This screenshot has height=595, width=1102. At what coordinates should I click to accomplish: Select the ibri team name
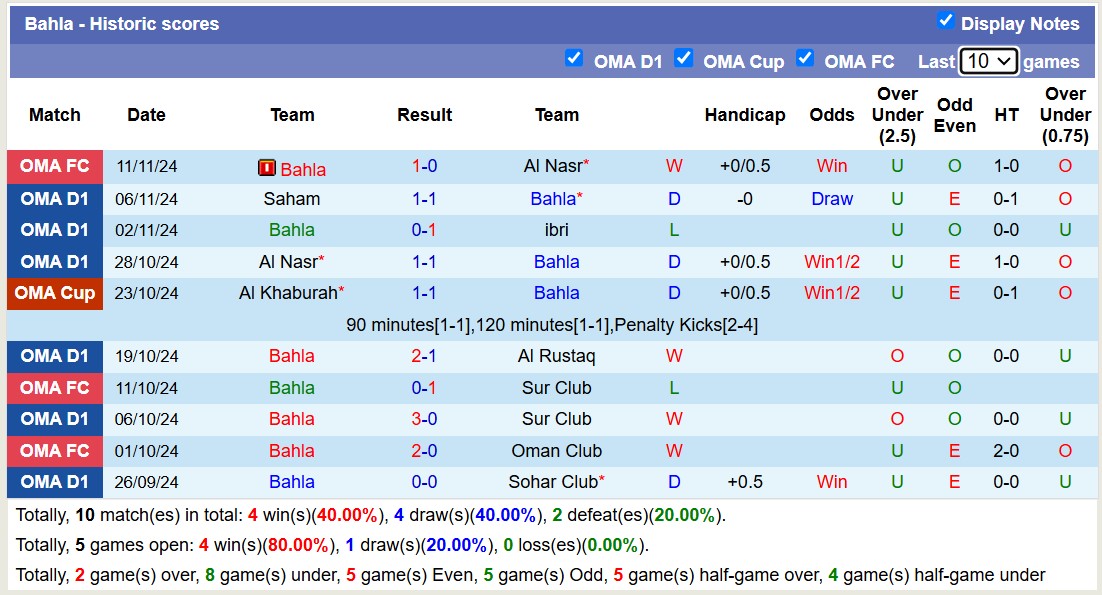pos(557,230)
